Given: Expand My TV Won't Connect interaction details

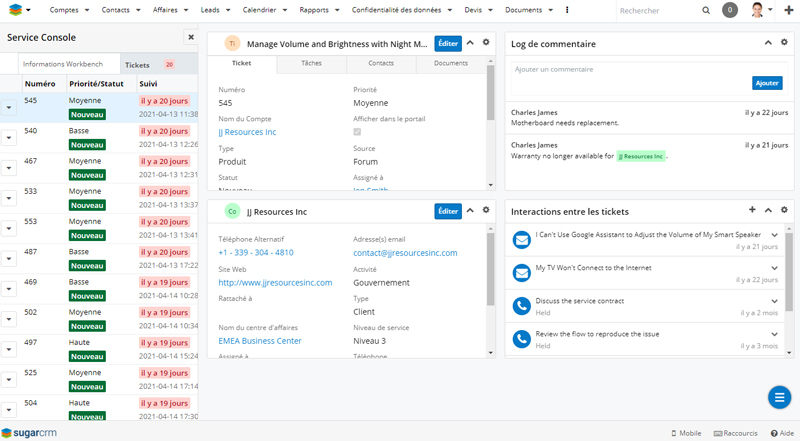Looking at the screenshot, I should pos(774,268).
